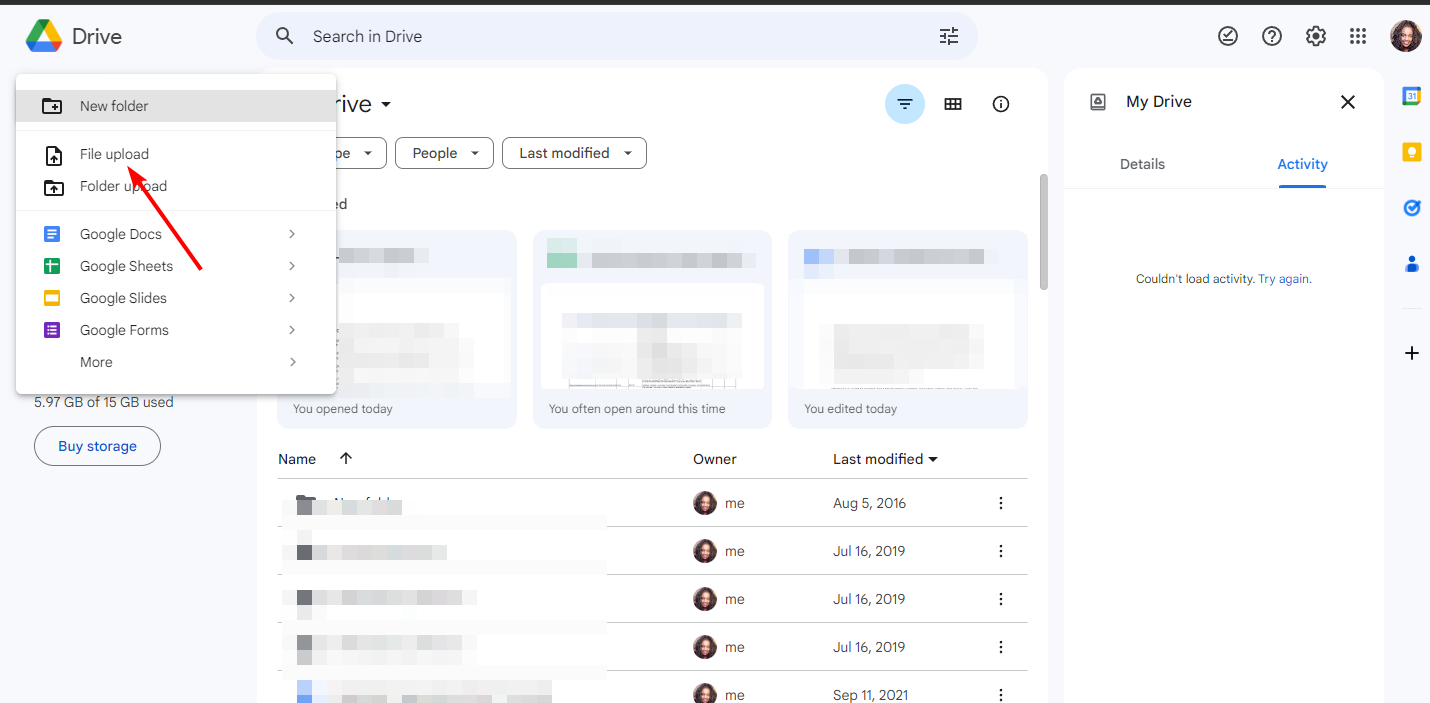Click the Google Slides icon in menu
Image resolution: width=1430 pixels, height=703 pixels.
pos(52,298)
